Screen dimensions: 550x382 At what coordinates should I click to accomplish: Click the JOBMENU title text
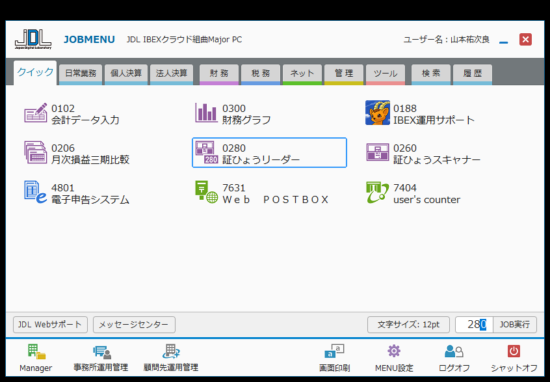(89, 39)
